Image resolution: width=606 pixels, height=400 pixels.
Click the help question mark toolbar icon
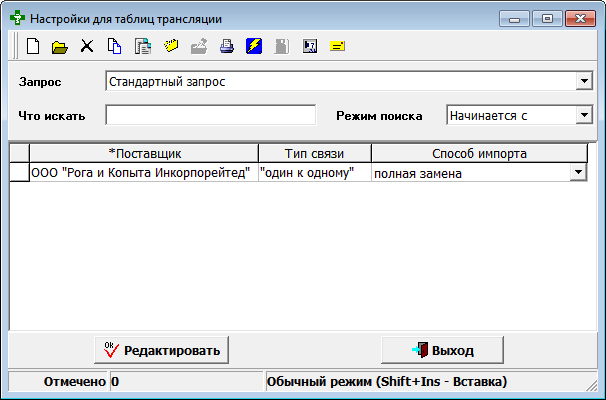pyautogui.click(x=310, y=46)
